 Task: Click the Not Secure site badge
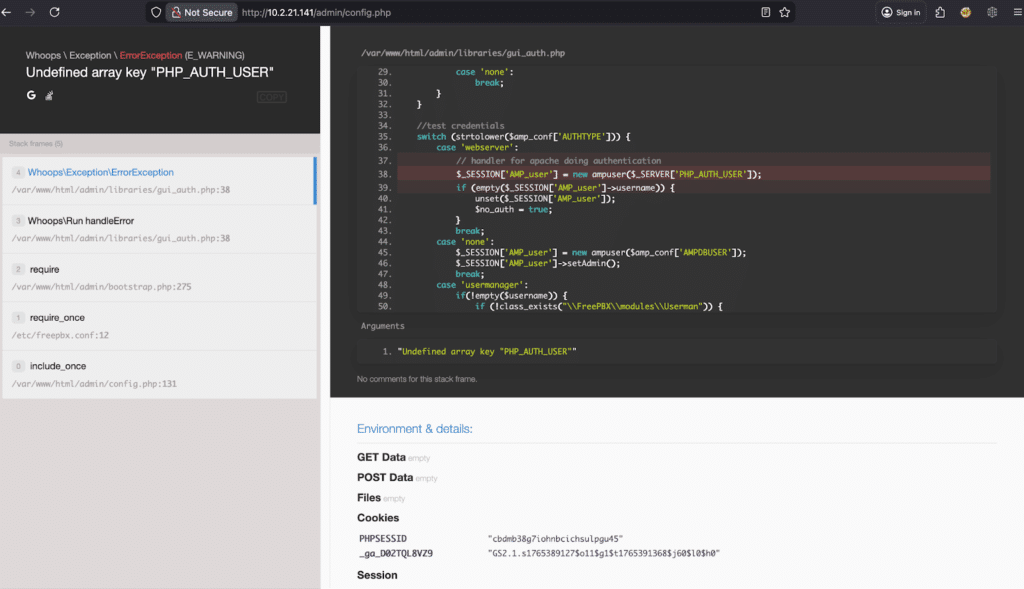pyautogui.click(x=201, y=12)
